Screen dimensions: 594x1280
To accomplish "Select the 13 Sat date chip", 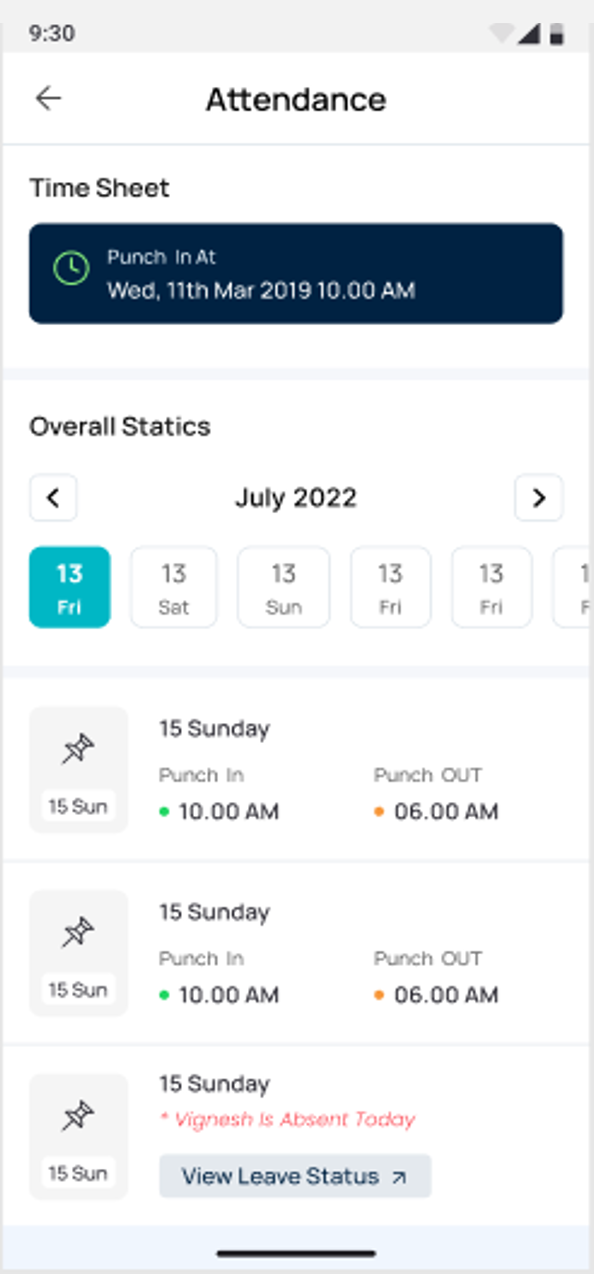I will pyautogui.click(x=174, y=587).
